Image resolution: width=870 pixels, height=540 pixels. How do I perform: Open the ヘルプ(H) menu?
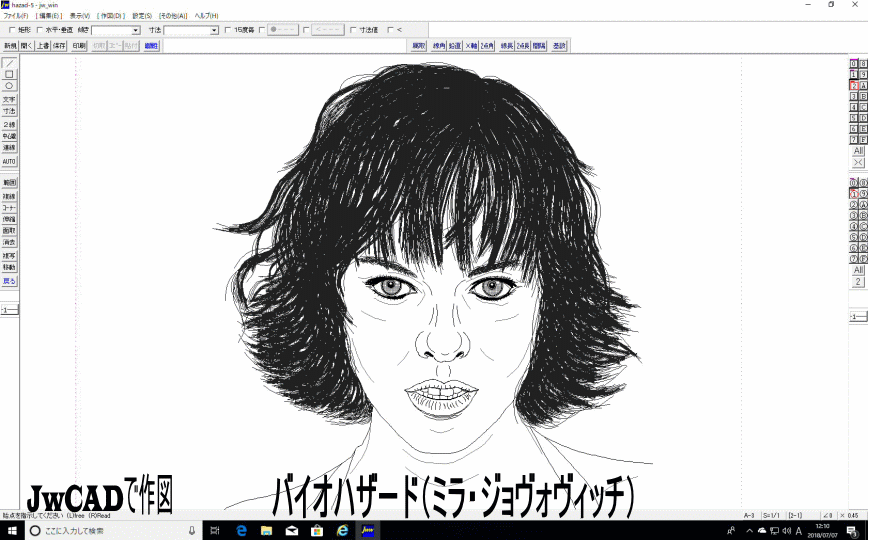206,16
